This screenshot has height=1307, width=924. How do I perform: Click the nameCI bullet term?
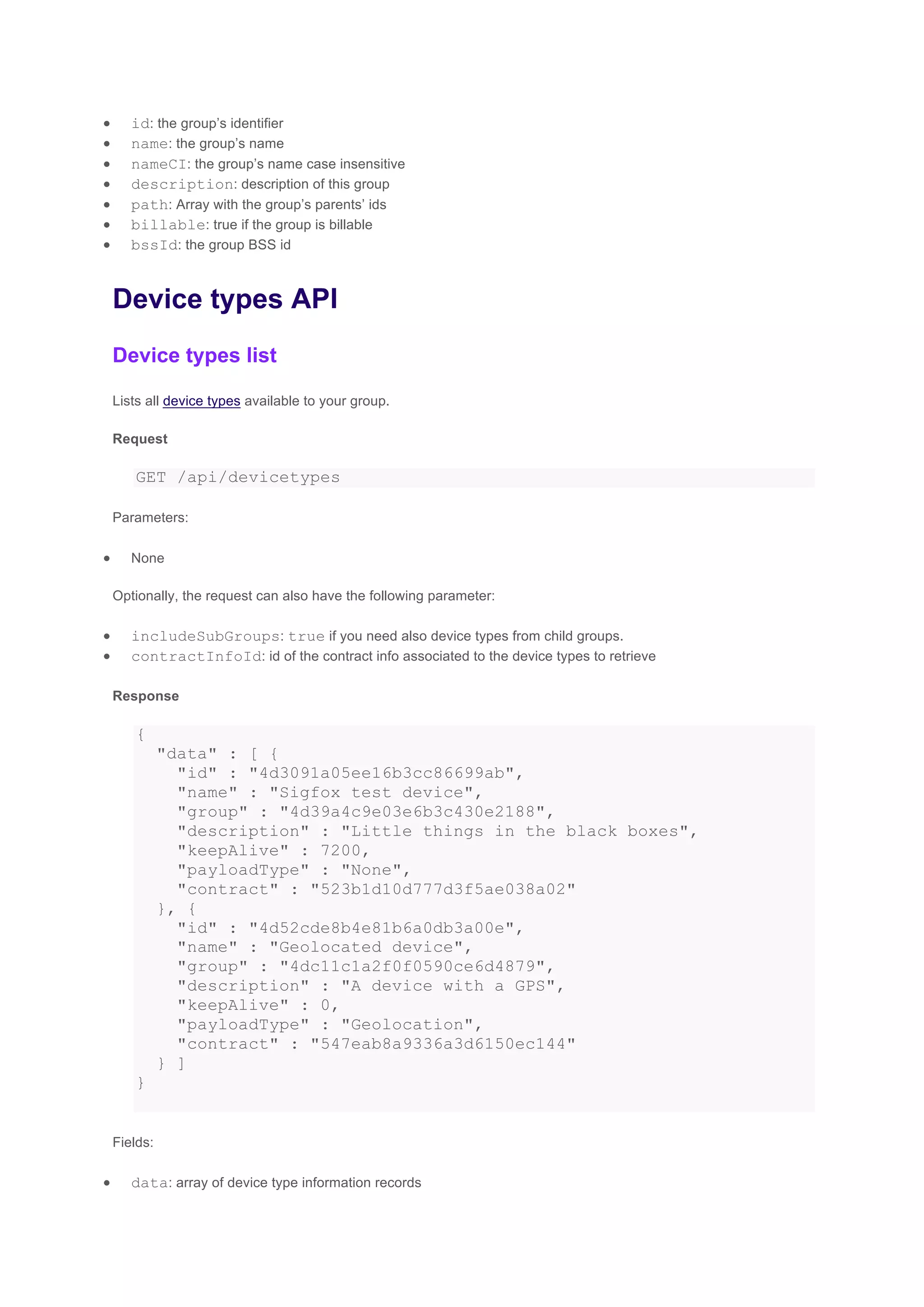pyautogui.click(x=159, y=165)
